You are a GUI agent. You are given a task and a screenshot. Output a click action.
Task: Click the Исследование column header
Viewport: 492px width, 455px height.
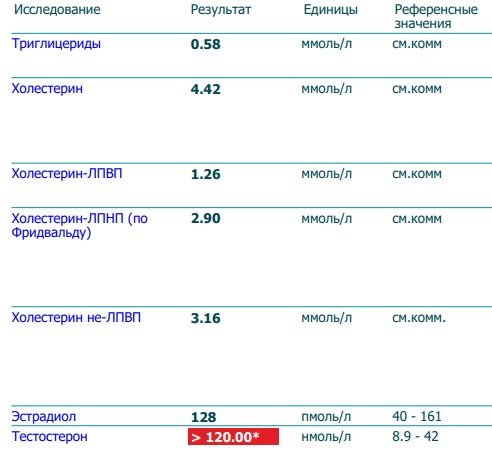pyautogui.click(x=57, y=9)
